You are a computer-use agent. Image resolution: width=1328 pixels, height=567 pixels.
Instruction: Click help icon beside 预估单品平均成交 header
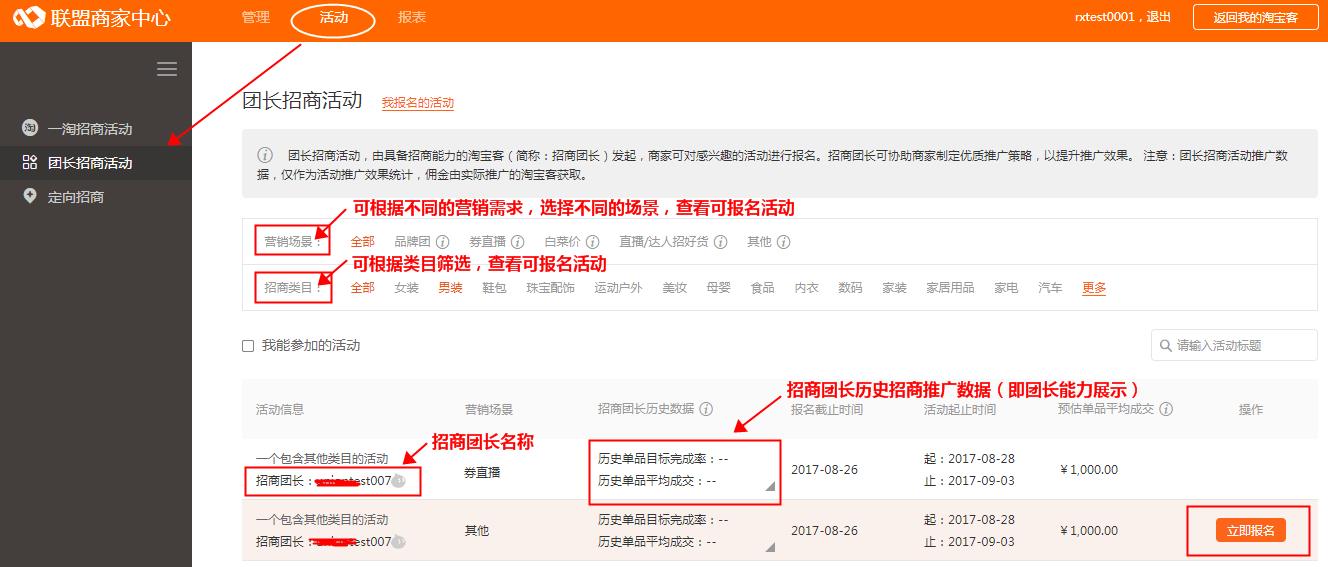[x=1166, y=409]
